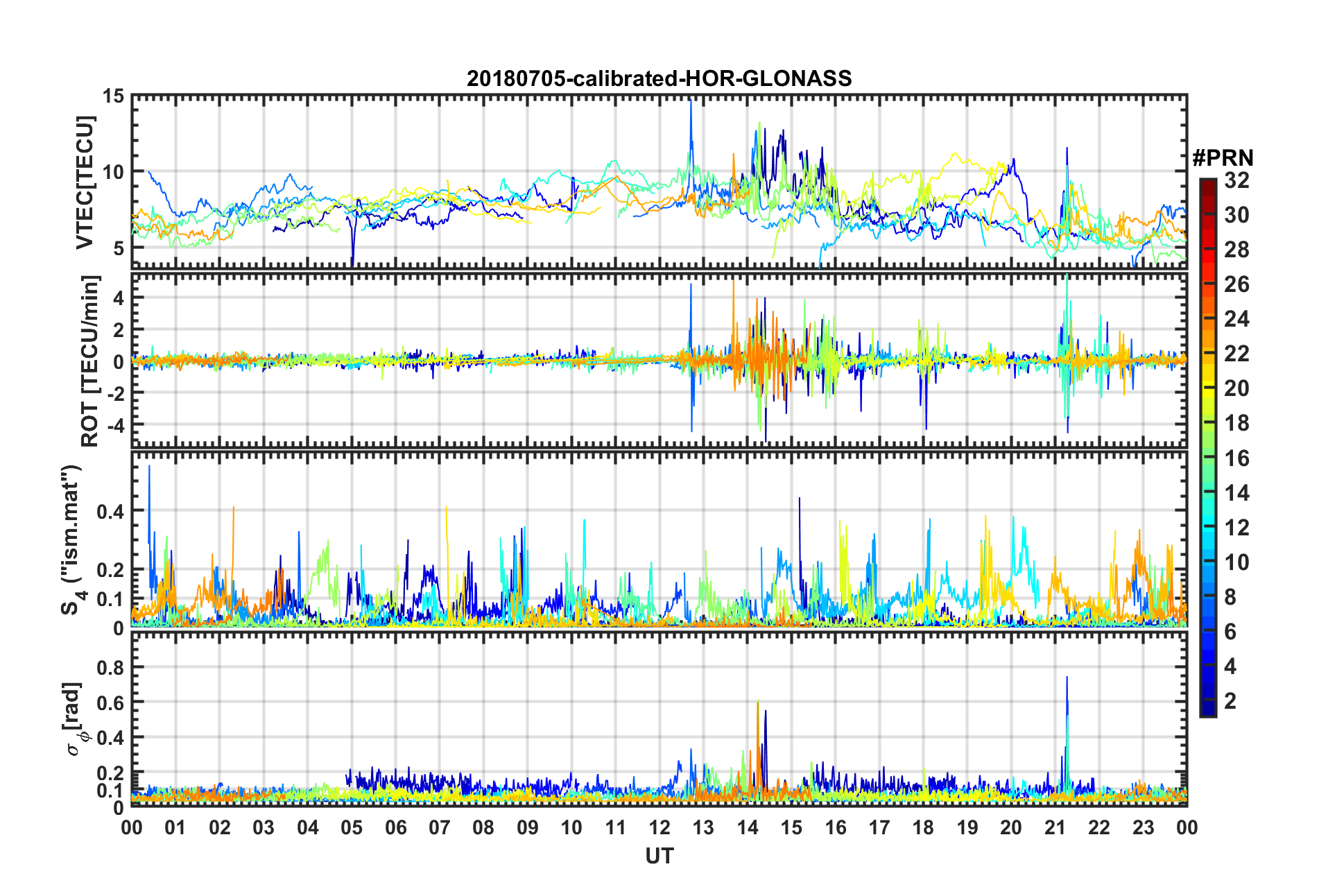Select colorbar tick label 22
The width and height of the screenshot is (1319, 896).
tap(1236, 354)
